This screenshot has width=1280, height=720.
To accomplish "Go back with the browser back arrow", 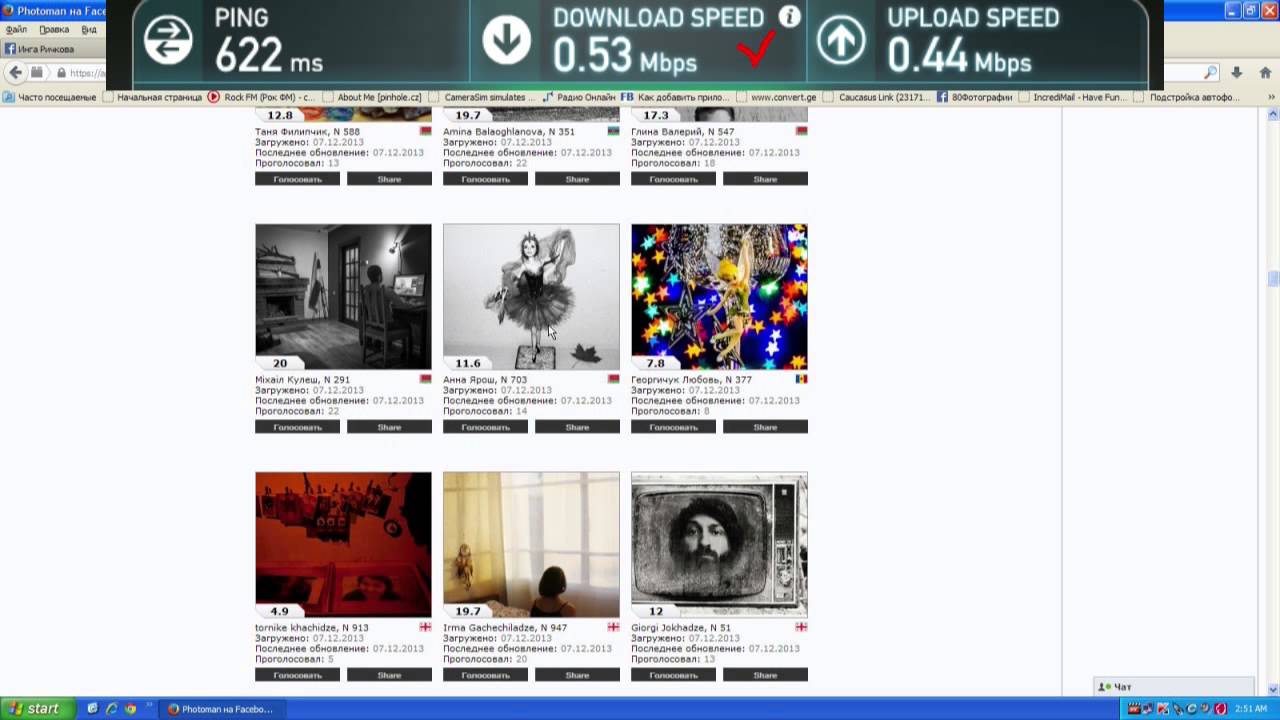I will pyautogui.click(x=15, y=73).
